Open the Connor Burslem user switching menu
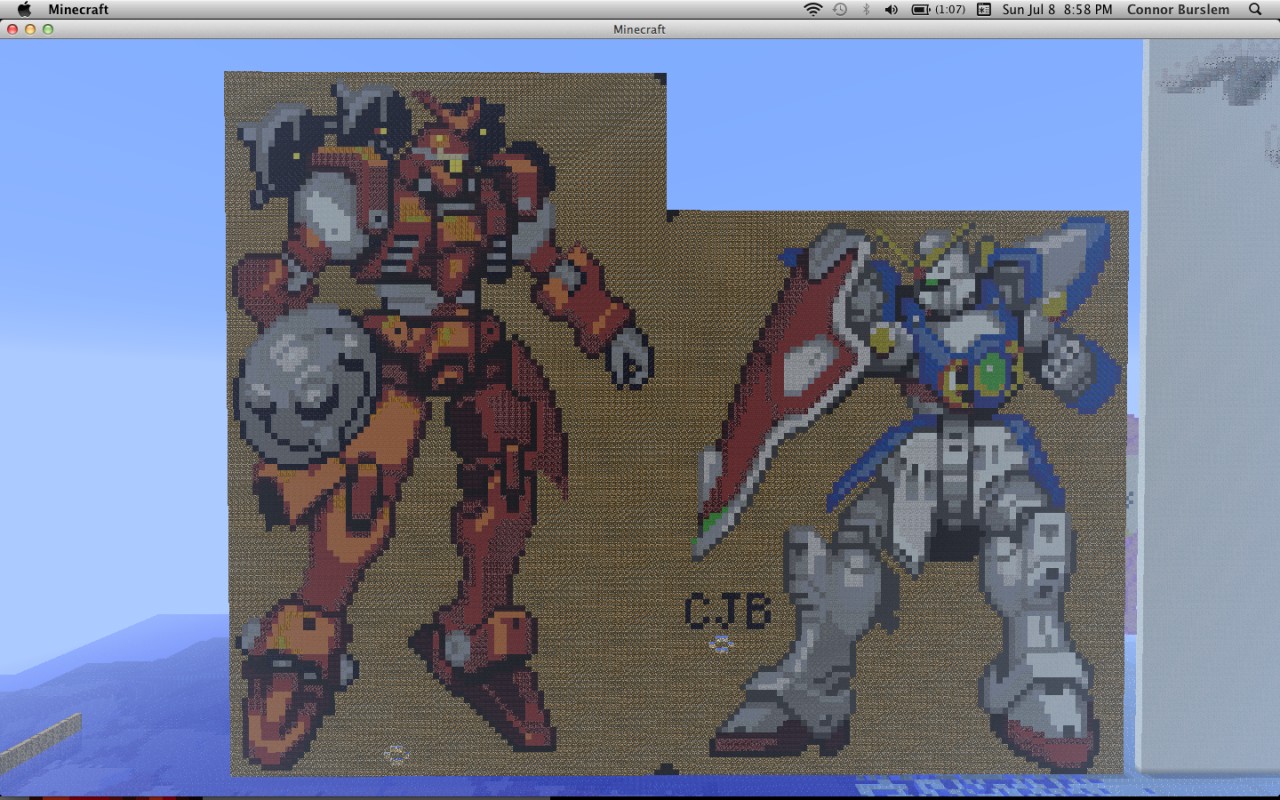Image resolution: width=1280 pixels, height=800 pixels. (x=1178, y=9)
